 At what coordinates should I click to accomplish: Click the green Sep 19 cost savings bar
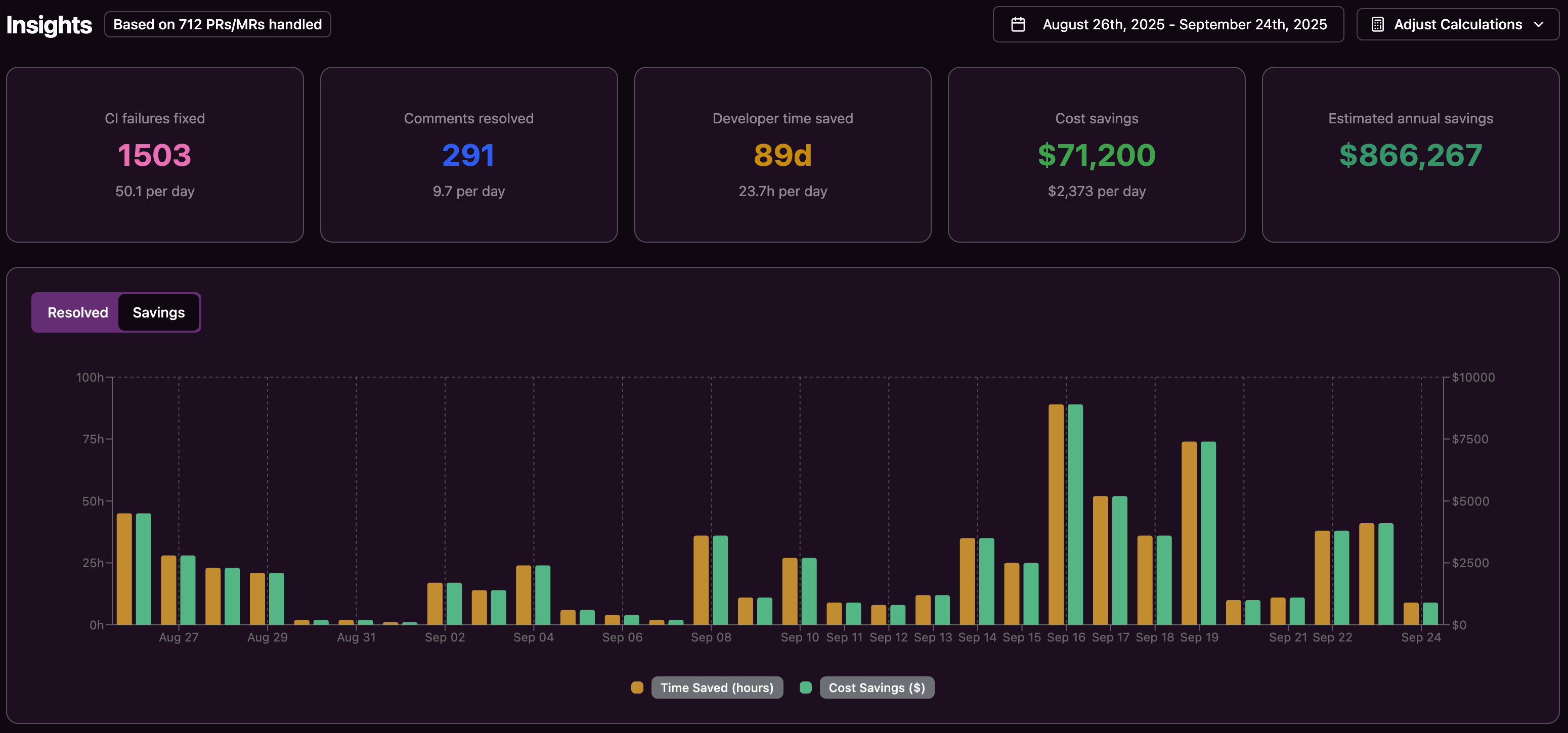(x=1208, y=532)
